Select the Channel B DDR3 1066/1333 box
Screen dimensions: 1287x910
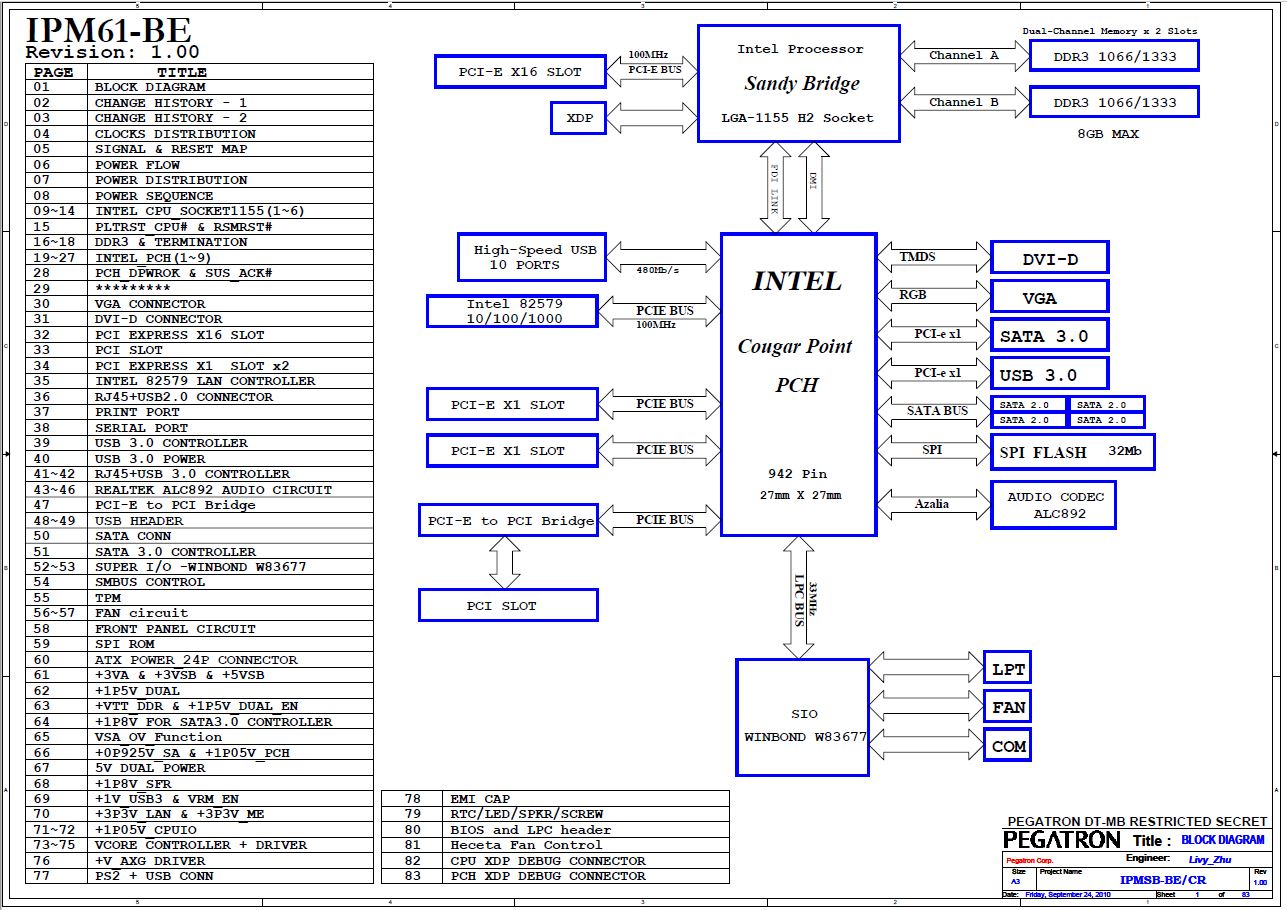pos(1114,102)
